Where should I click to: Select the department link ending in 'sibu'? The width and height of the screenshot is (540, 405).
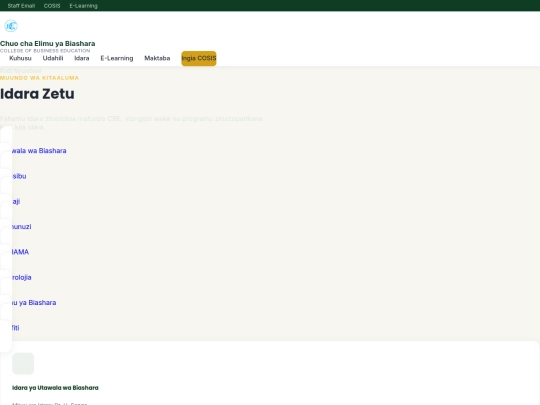pyautogui.click(x=19, y=176)
